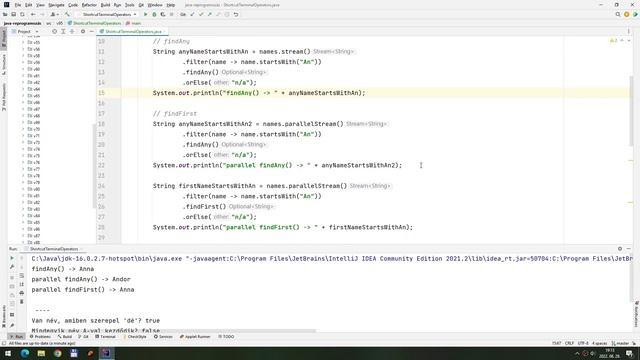Change UTF-8 file encoding
The height and width of the screenshot is (360, 640).
(x=583, y=343)
